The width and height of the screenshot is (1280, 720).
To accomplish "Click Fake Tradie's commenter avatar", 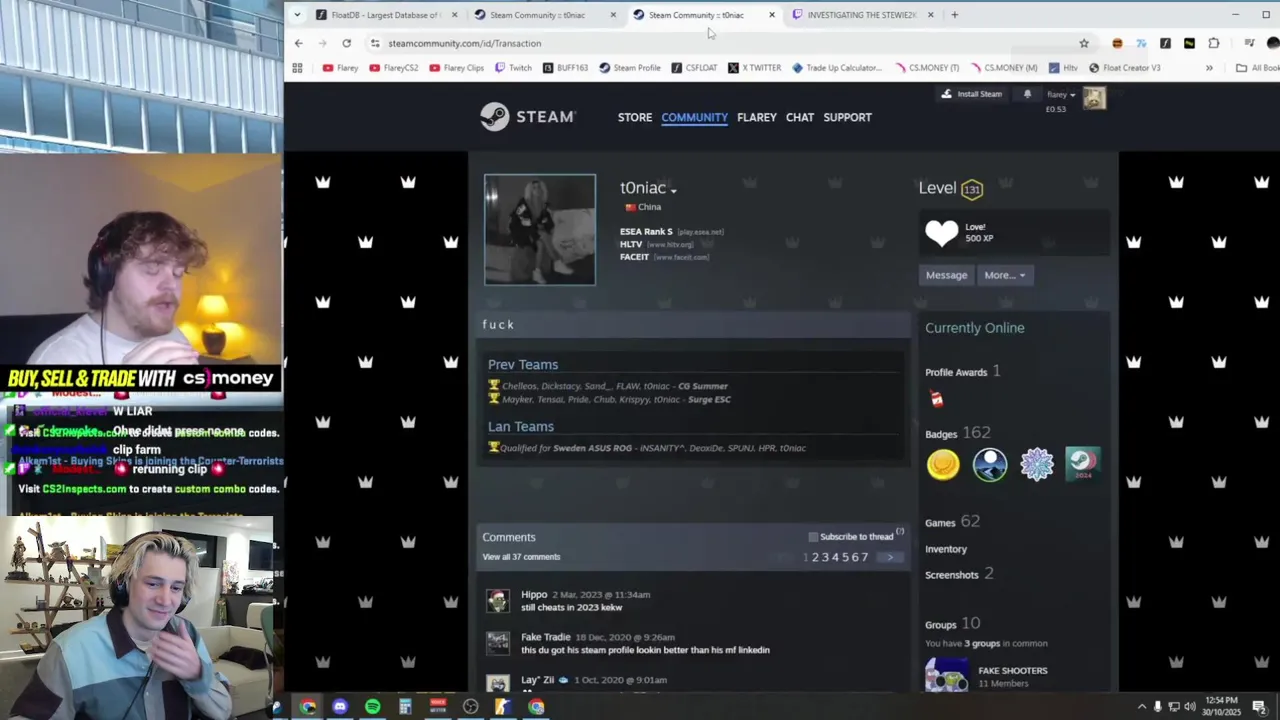I will click(498, 643).
